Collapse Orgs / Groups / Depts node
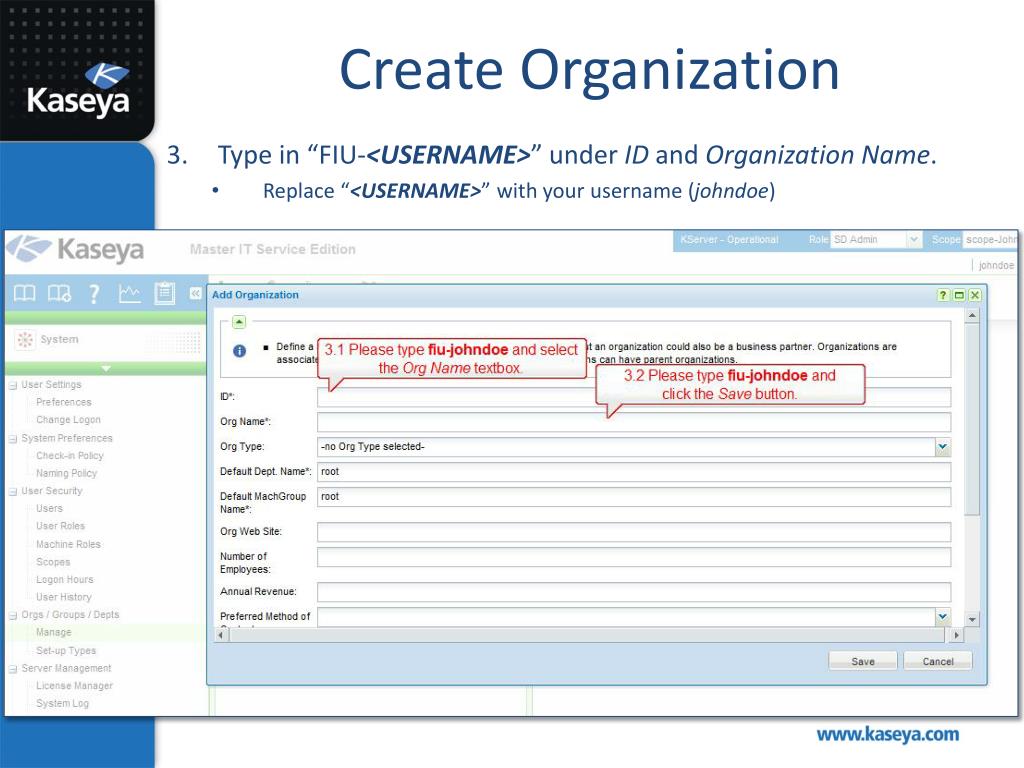The width and height of the screenshot is (1024, 768). [13, 616]
